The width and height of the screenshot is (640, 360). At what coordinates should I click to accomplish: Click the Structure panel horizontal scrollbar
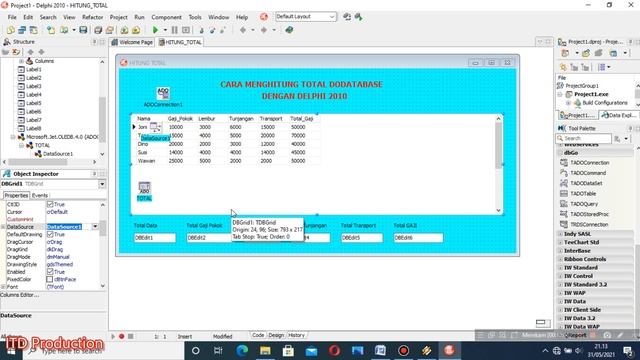38,162
